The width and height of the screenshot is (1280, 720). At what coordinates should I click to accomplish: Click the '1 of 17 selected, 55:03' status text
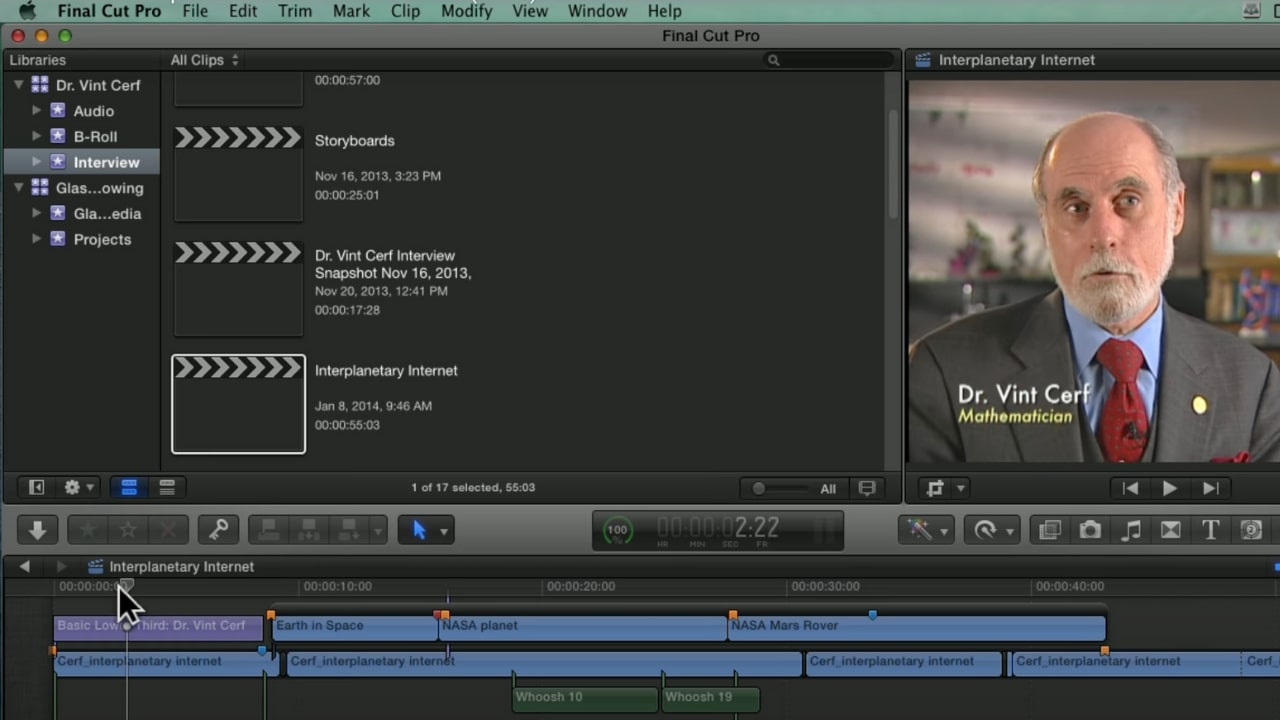tap(473, 488)
